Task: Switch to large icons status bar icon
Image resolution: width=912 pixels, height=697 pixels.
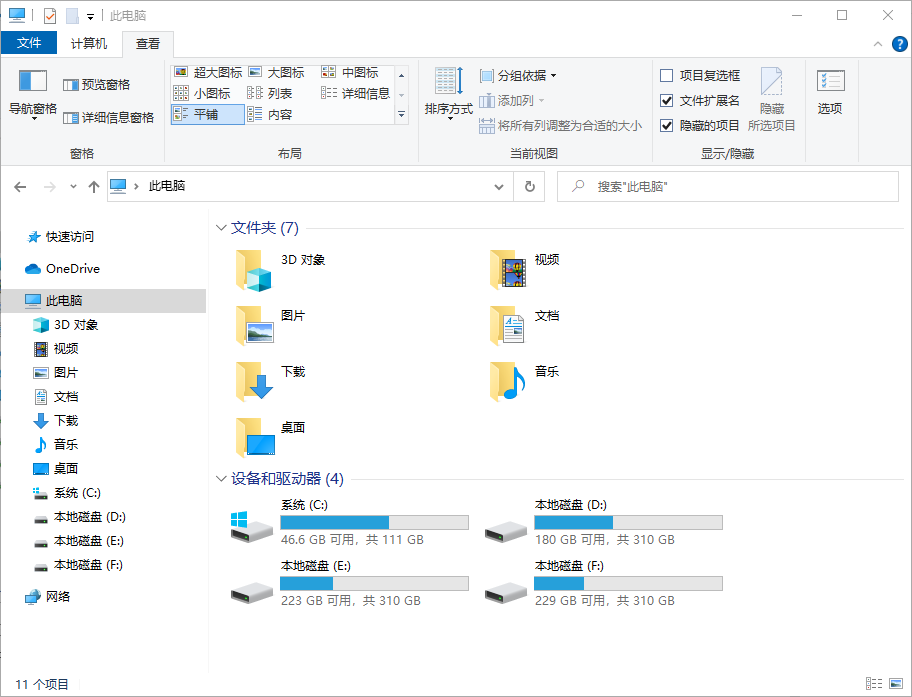Action: click(x=896, y=684)
